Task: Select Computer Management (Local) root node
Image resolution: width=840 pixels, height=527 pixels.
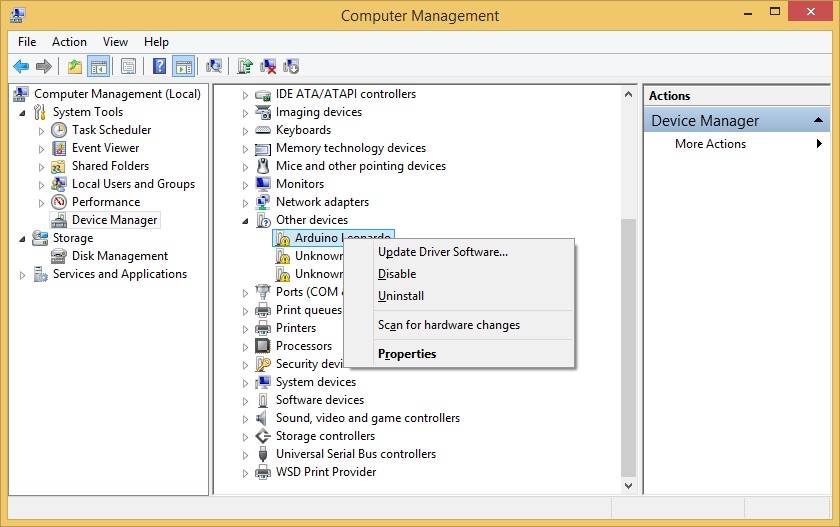Action: coord(117,94)
